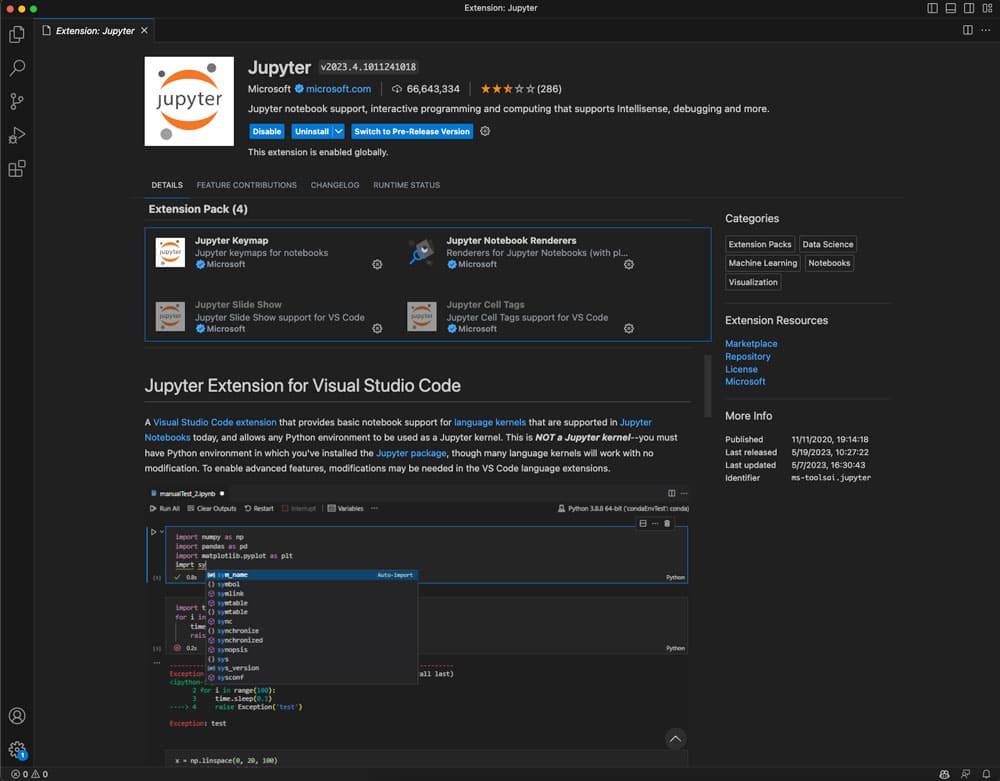1000x781 pixels.
Task: Click the readme vertical scrollbar
Action: (707, 386)
